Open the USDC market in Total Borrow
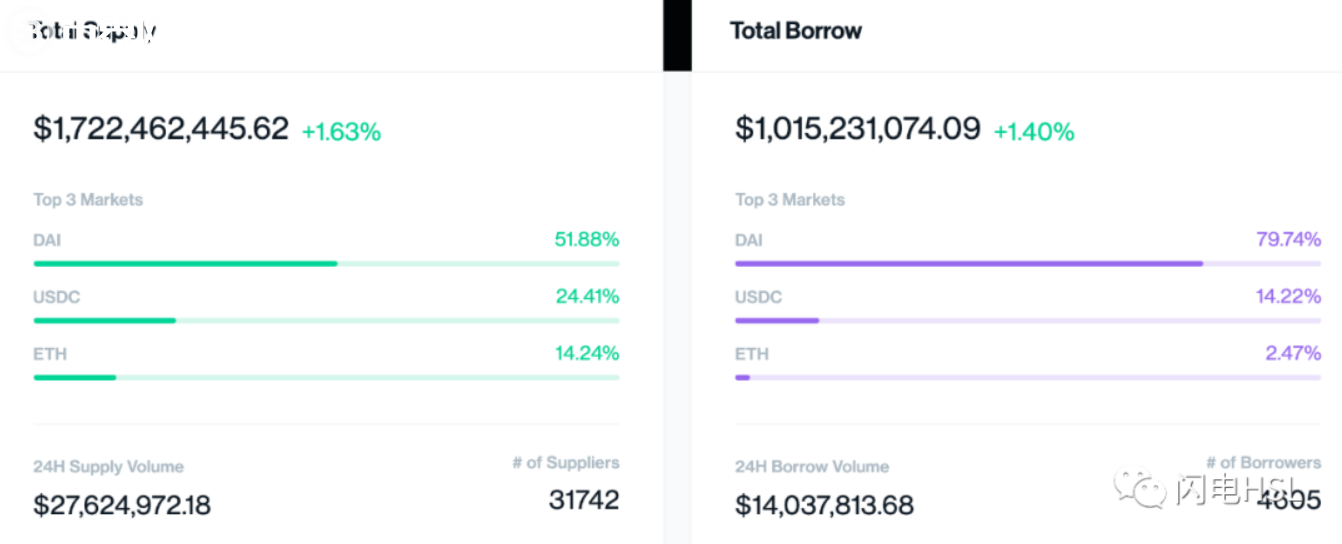 pos(758,297)
